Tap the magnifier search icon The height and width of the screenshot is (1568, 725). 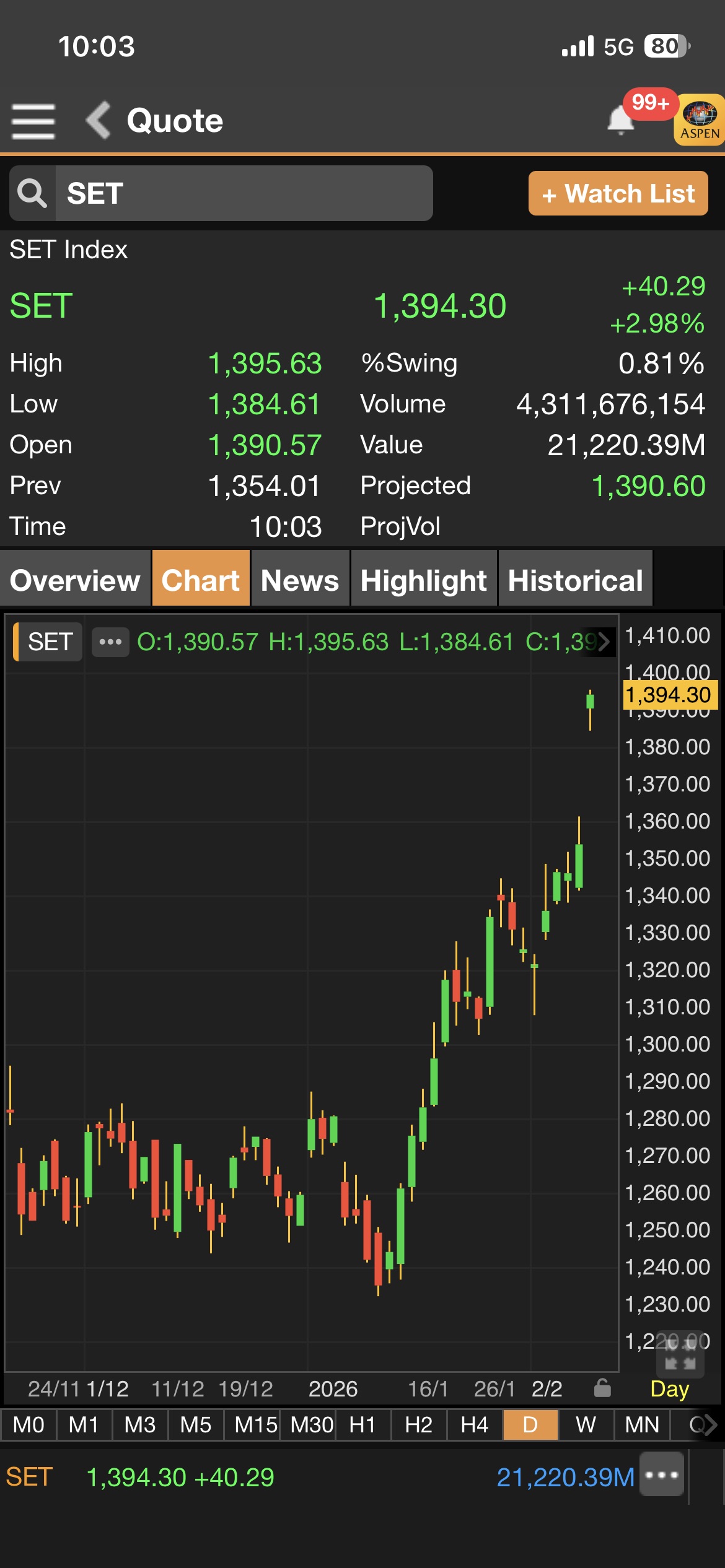[x=32, y=193]
